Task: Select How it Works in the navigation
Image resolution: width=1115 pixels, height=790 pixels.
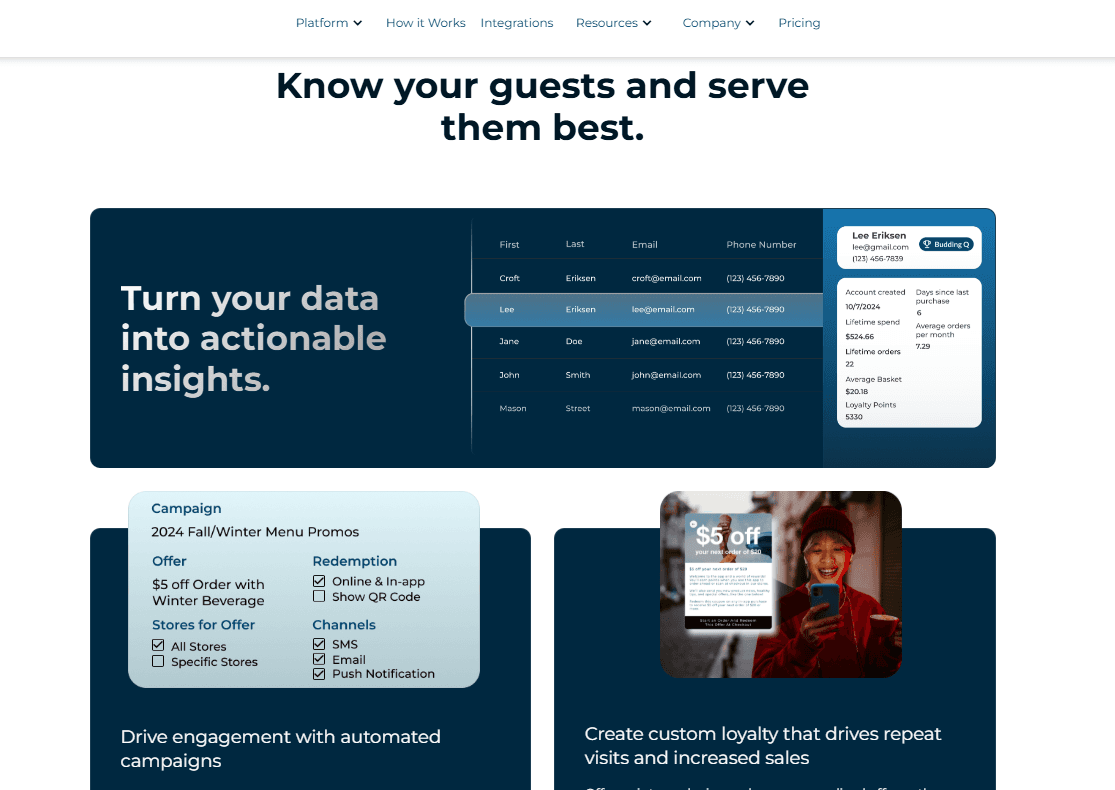Action: click(425, 22)
